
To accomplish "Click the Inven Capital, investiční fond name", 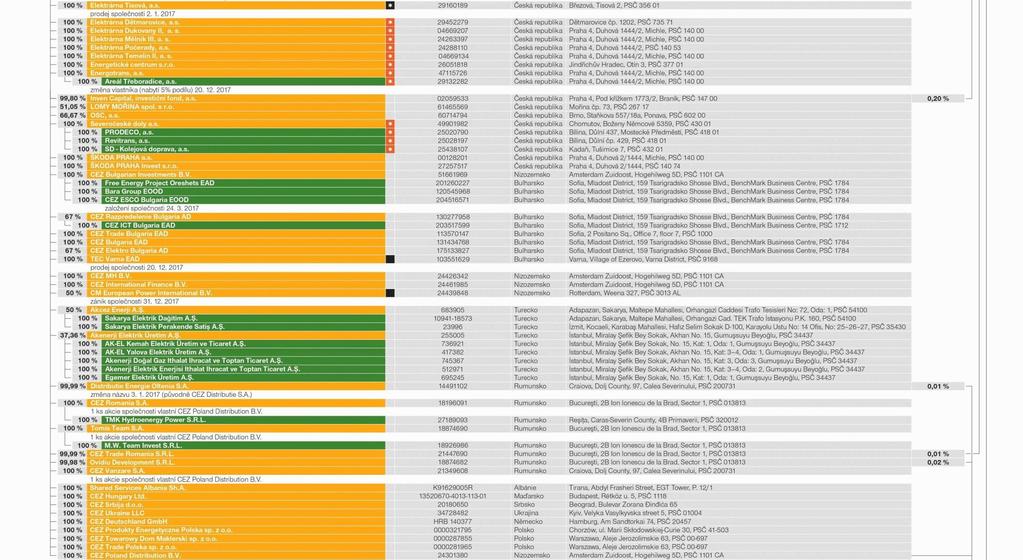I will (143, 99).
